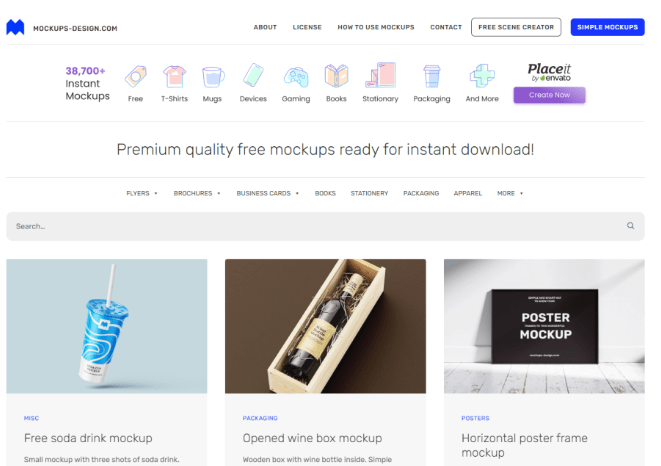Expand the Brochures dropdown menu
The height and width of the screenshot is (466, 661).
(x=197, y=193)
